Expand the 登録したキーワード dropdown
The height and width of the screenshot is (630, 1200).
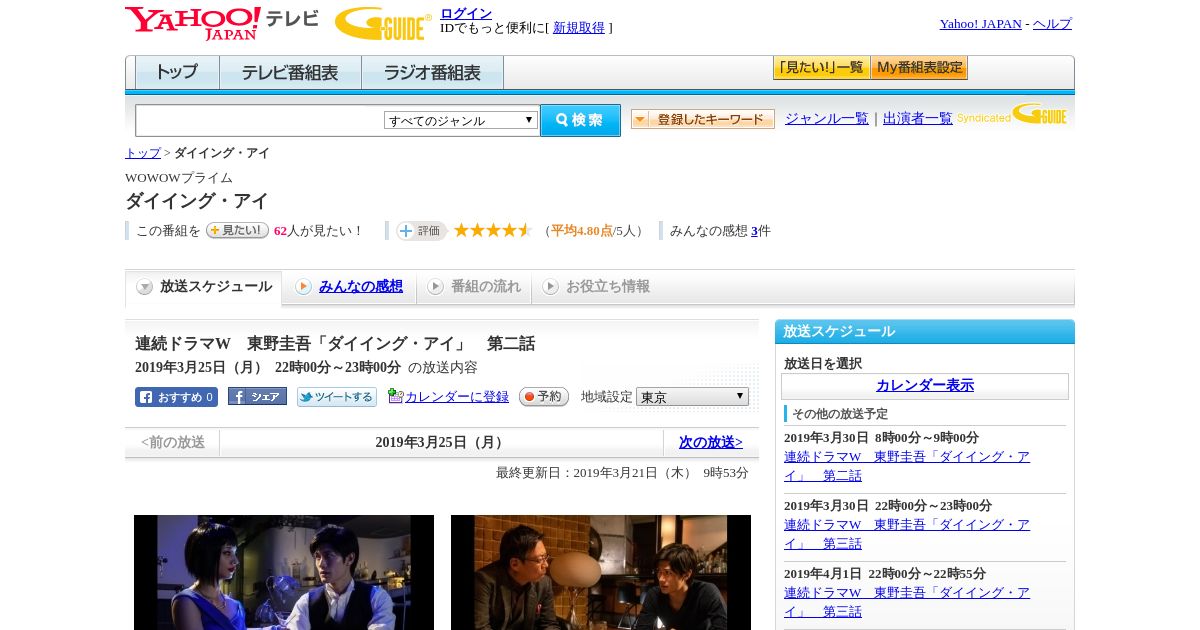(702, 119)
